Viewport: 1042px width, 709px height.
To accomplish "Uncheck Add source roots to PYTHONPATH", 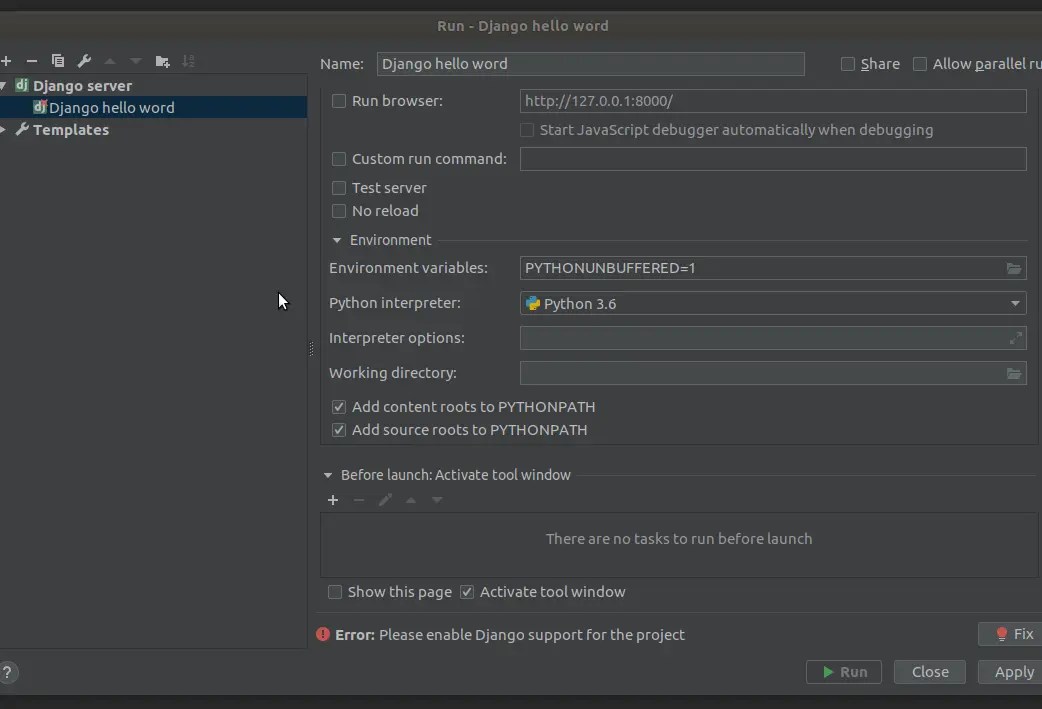I will (x=338, y=429).
